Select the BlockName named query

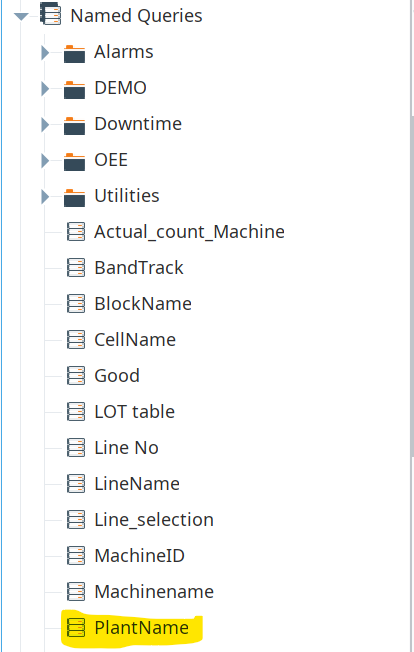click(x=143, y=304)
